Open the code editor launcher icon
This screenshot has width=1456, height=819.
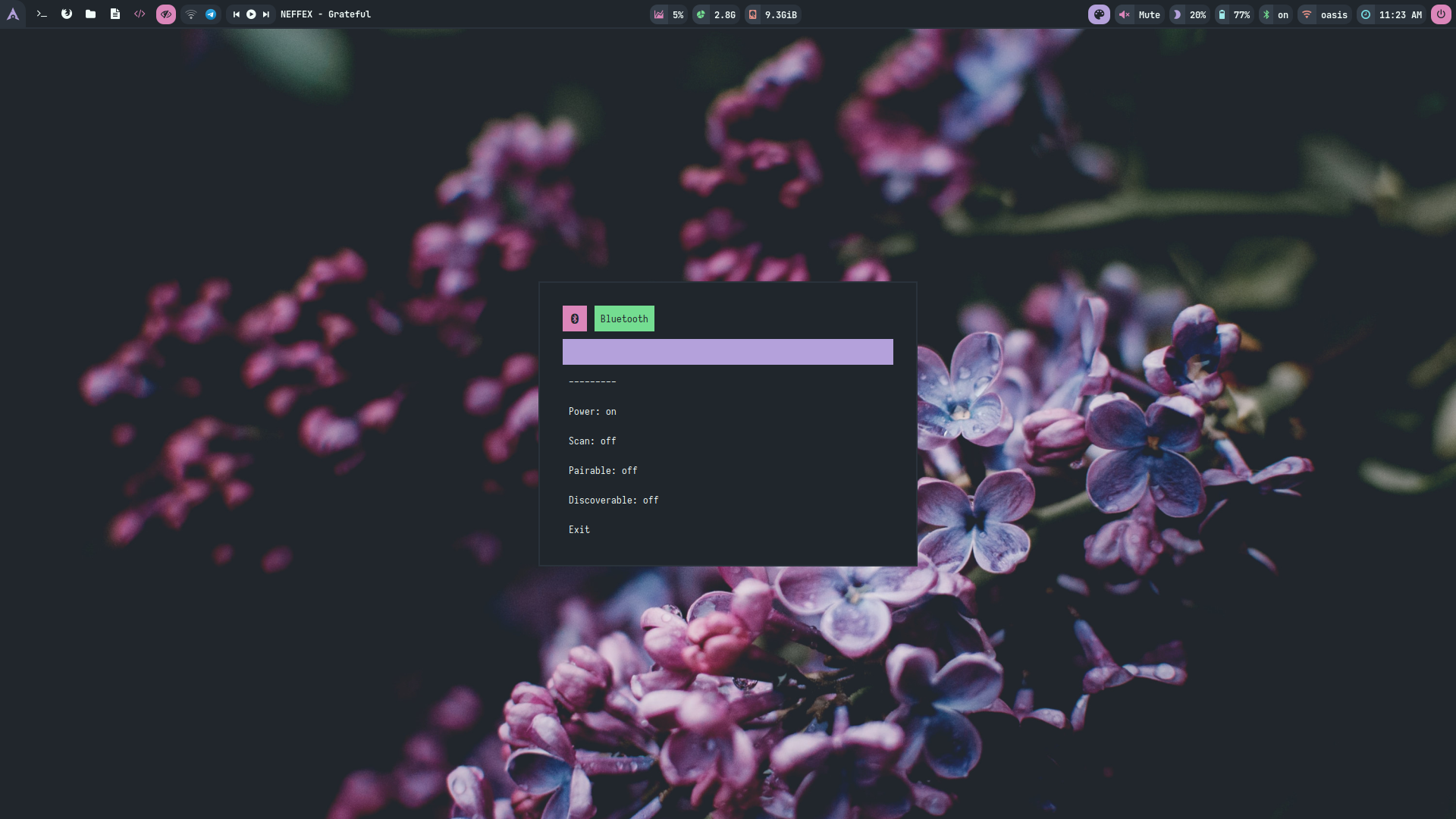point(140,14)
